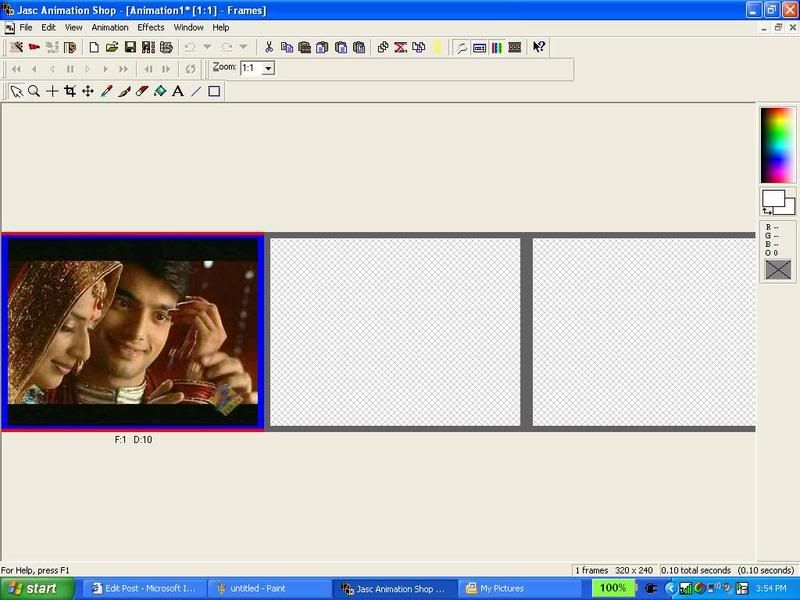Open the Animation menu
Screen dimensions: 800x600
(110, 28)
